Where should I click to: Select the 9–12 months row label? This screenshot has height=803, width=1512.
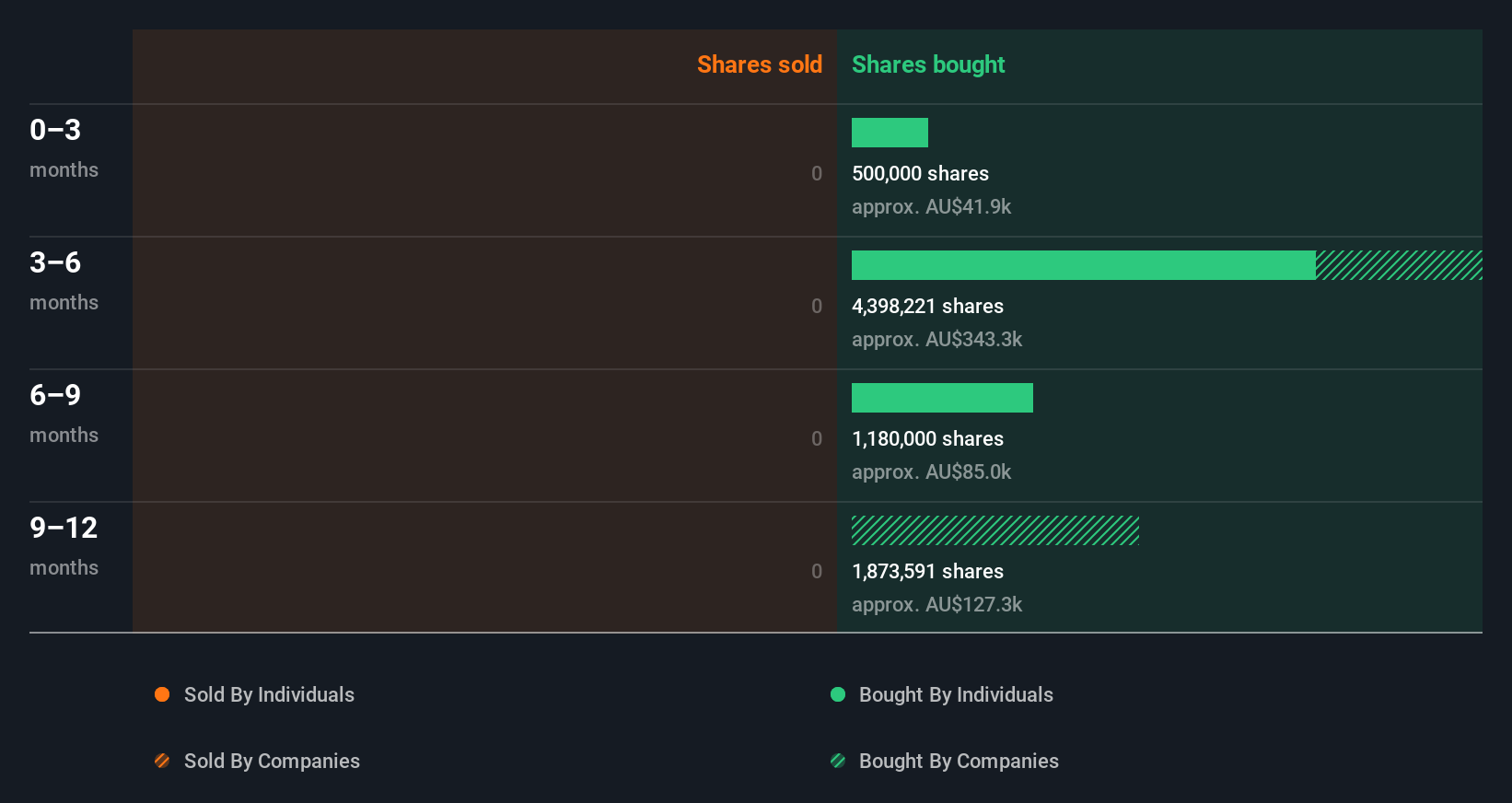64,547
